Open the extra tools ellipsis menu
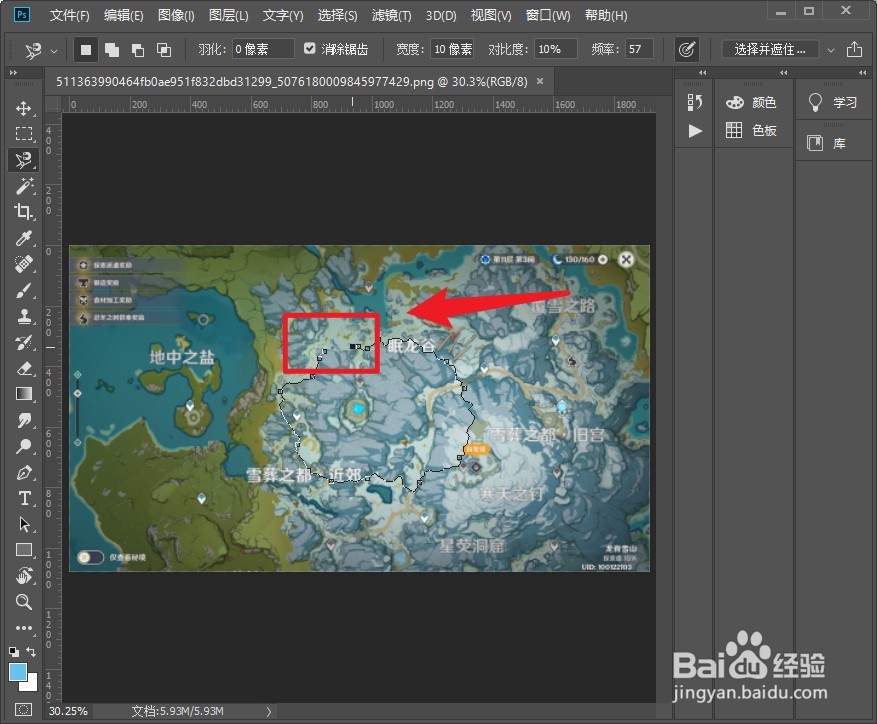877x724 pixels. (23, 628)
